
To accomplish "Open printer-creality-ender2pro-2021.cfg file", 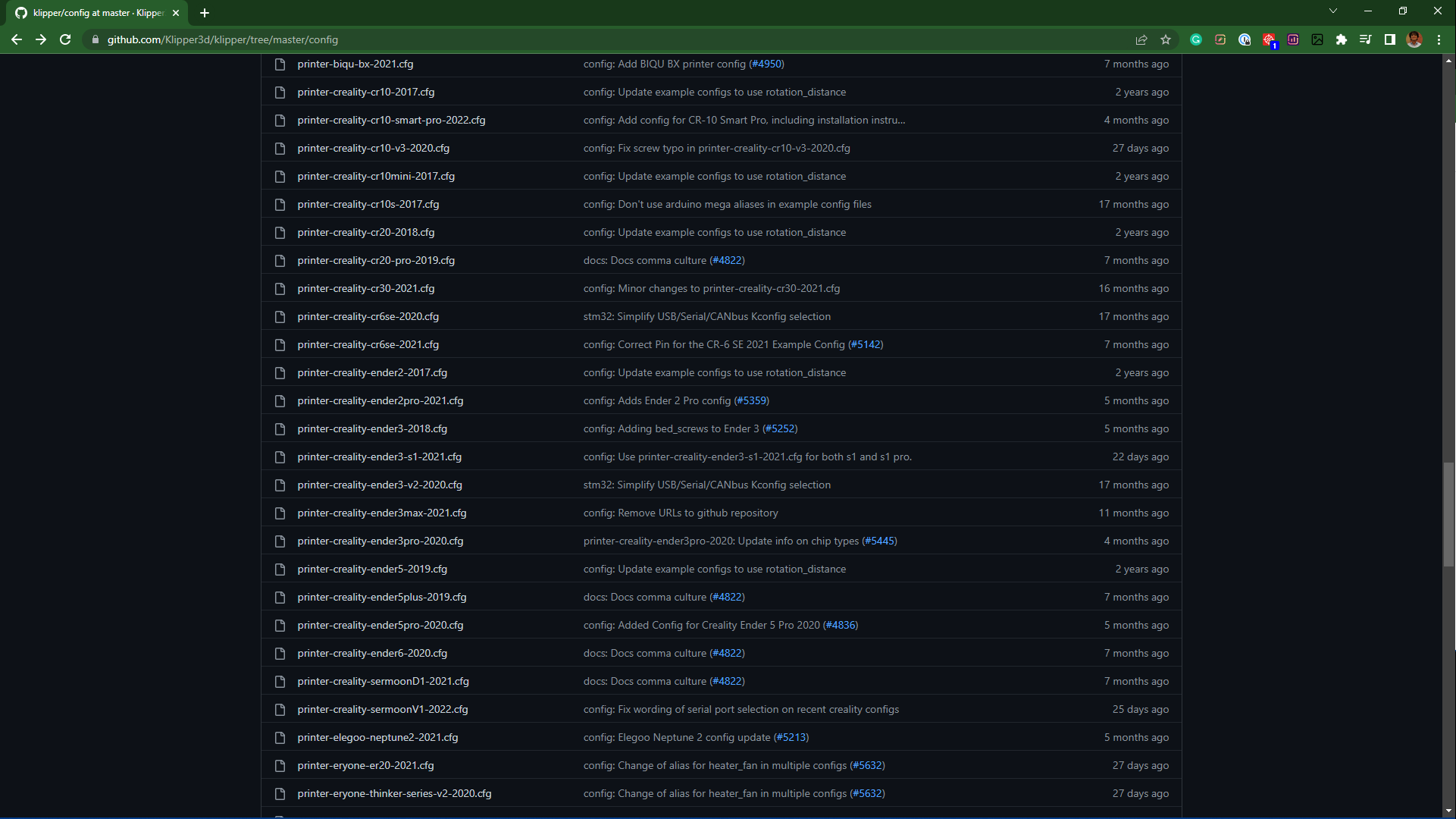I will [380, 400].
